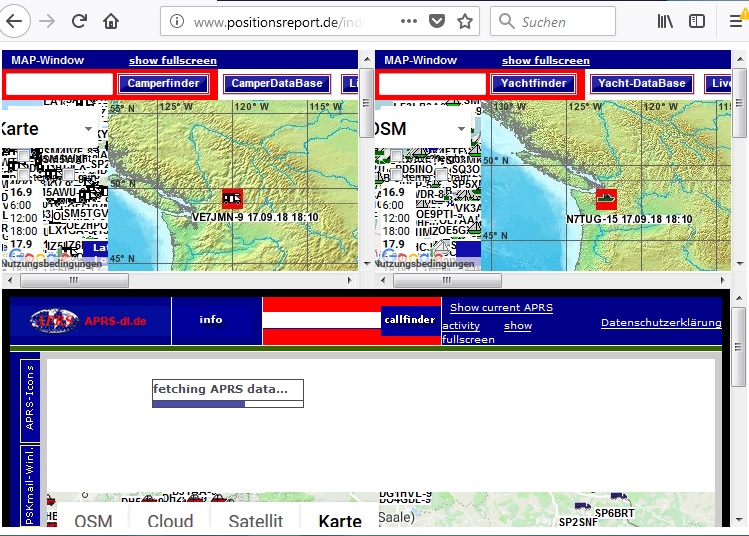Go back to the previous page
This screenshot has height=536, width=749.
pos(14,21)
